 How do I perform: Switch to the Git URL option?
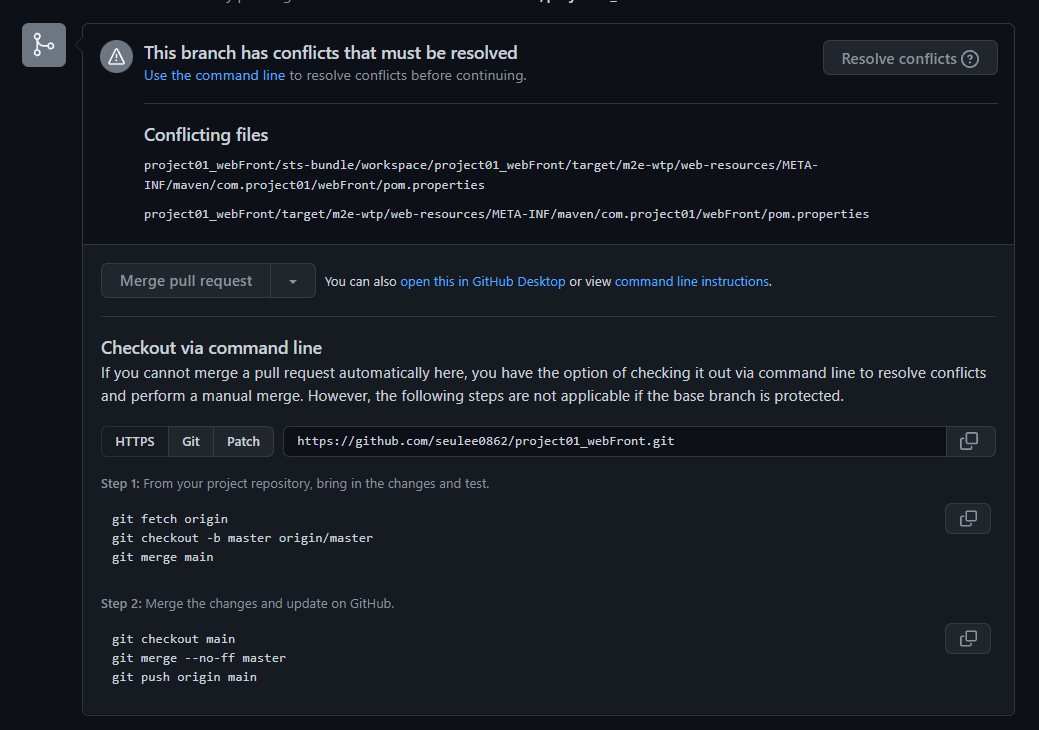pyautogui.click(x=191, y=442)
